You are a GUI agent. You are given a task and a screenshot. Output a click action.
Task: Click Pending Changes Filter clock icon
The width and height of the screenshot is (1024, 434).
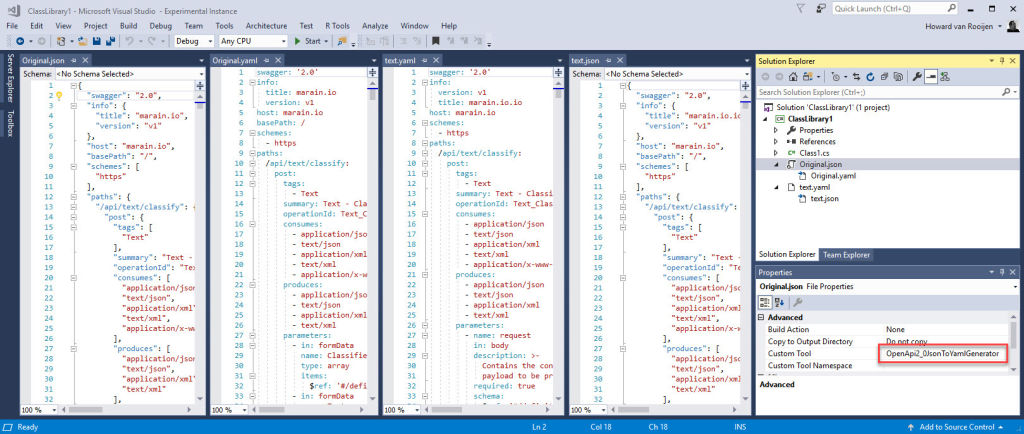tap(836, 77)
